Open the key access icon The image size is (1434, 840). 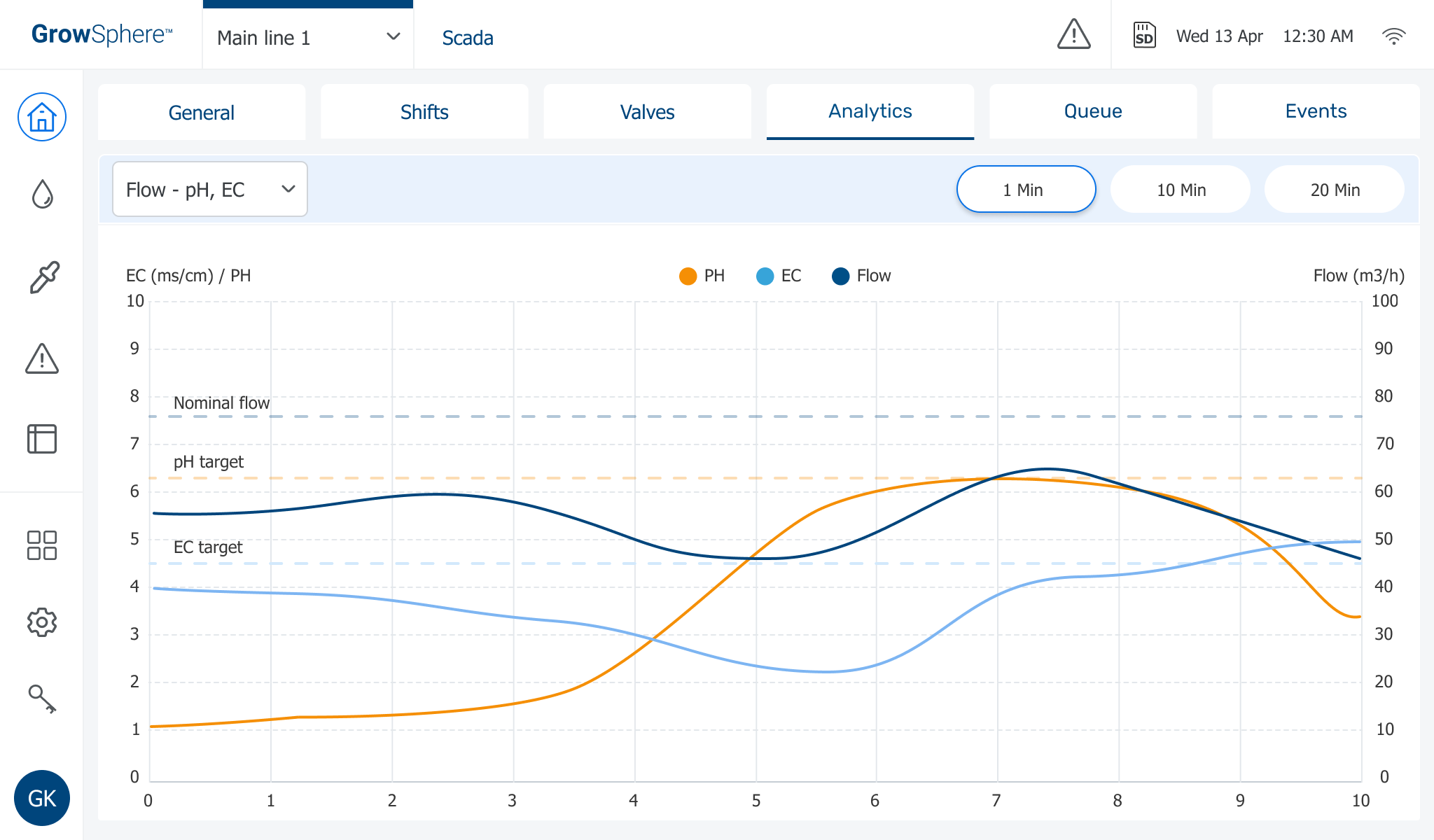coord(42,699)
